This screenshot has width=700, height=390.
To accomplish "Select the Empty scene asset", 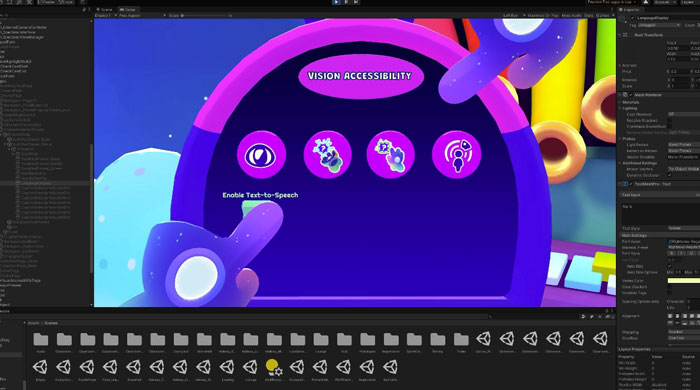I will pyautogui.click(x=41, y=370).
